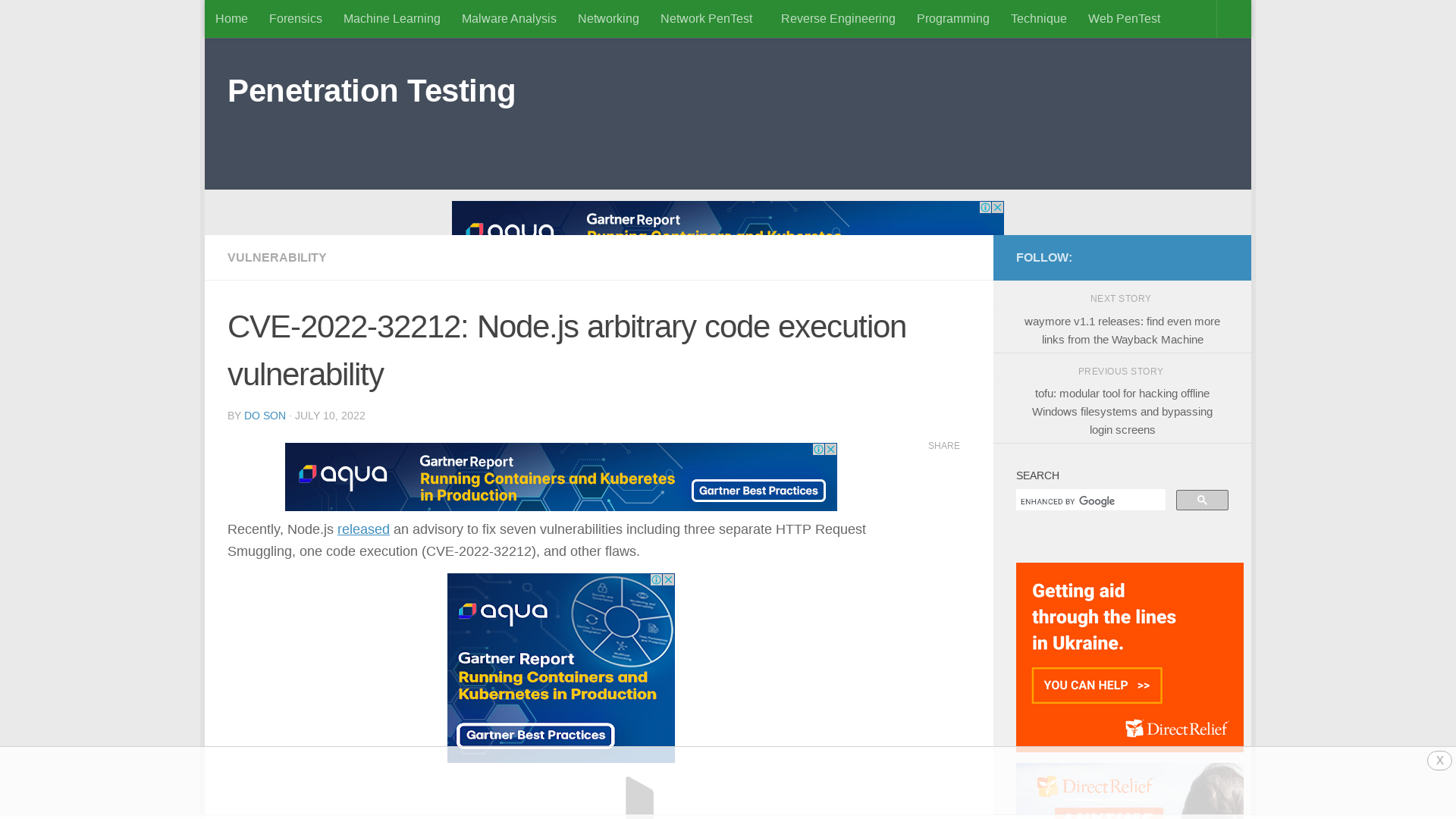Click the Google logo inside the search field
This screenshot has width=1456, height=819.
coord(1097,501)
